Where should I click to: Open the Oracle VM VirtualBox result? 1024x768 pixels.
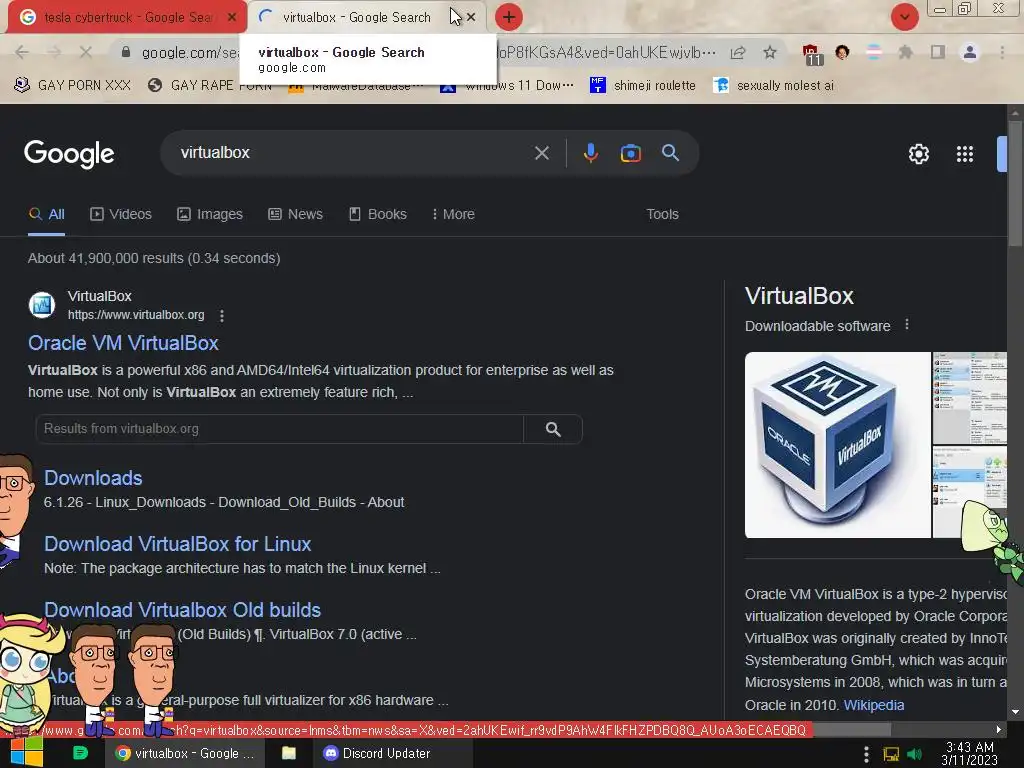[x=123, y=343]
